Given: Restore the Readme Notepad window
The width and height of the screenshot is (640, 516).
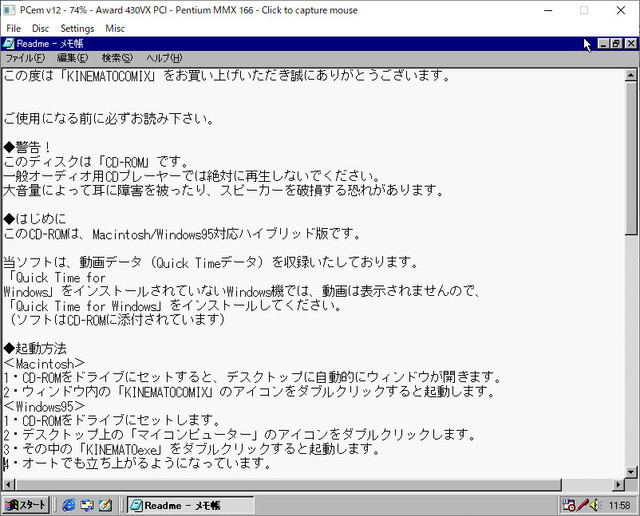Looking at the screenshot, I should click(616, 43).
